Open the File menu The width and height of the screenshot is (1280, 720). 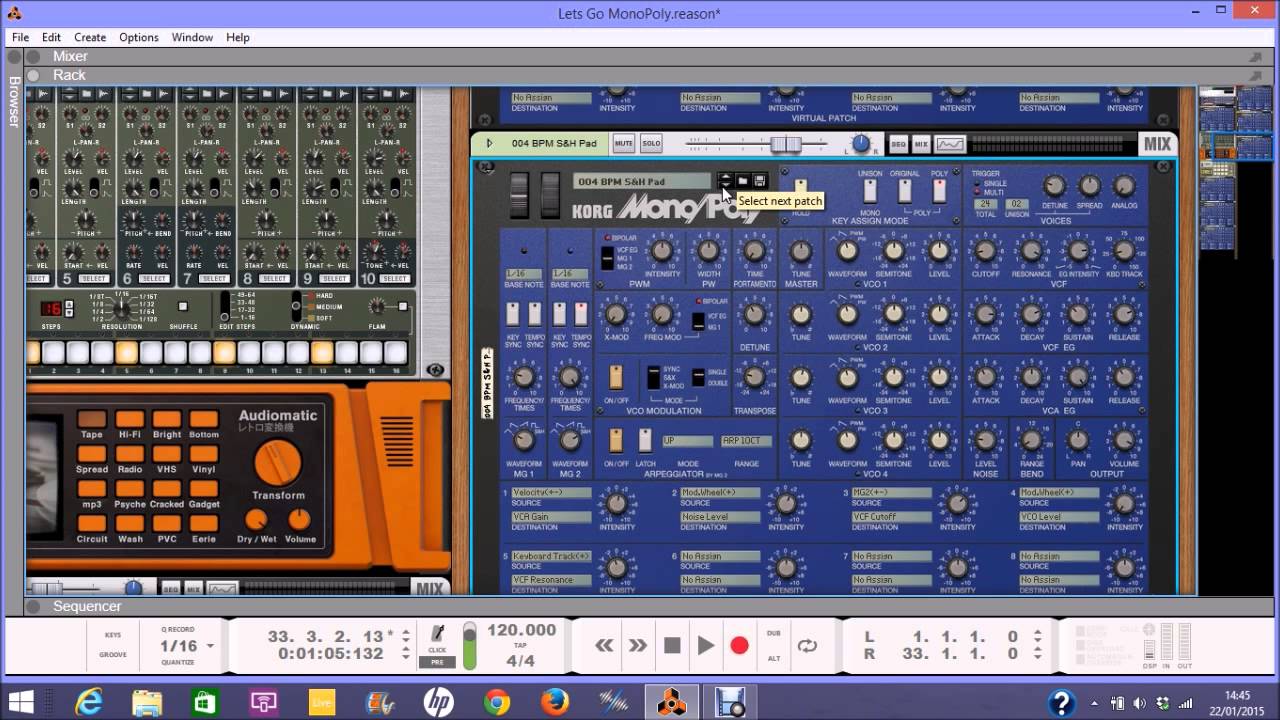(x=20, y=37)
